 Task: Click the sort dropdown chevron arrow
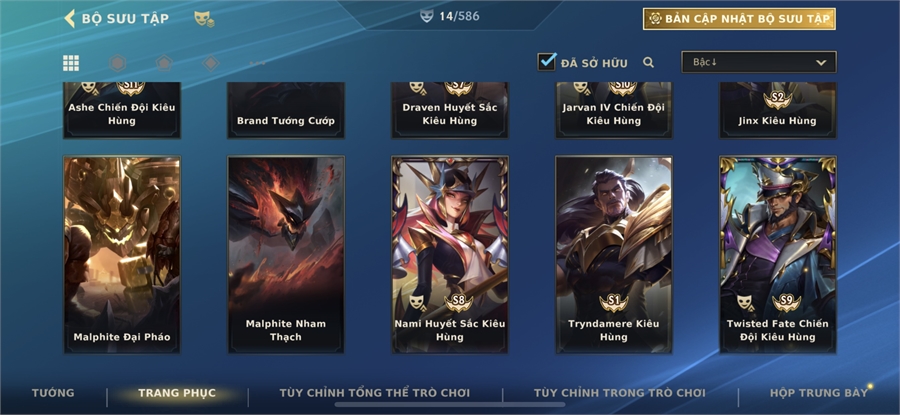coord(821,63)
